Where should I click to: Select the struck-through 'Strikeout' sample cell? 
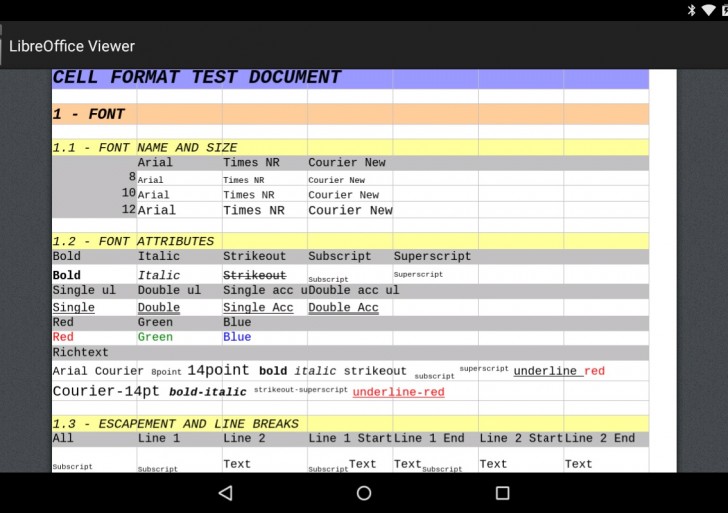pyautogui.click(x=254, y=275)
